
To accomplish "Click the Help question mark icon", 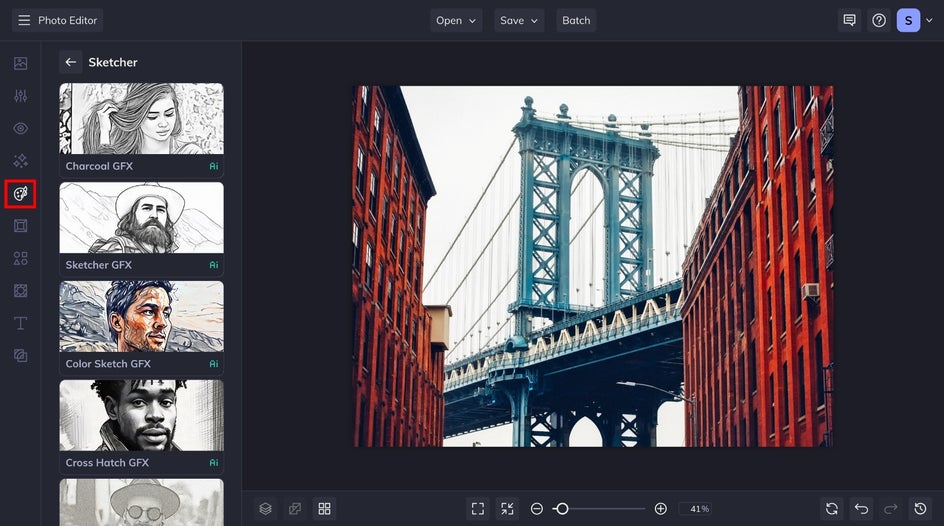I will click(879, 20).
